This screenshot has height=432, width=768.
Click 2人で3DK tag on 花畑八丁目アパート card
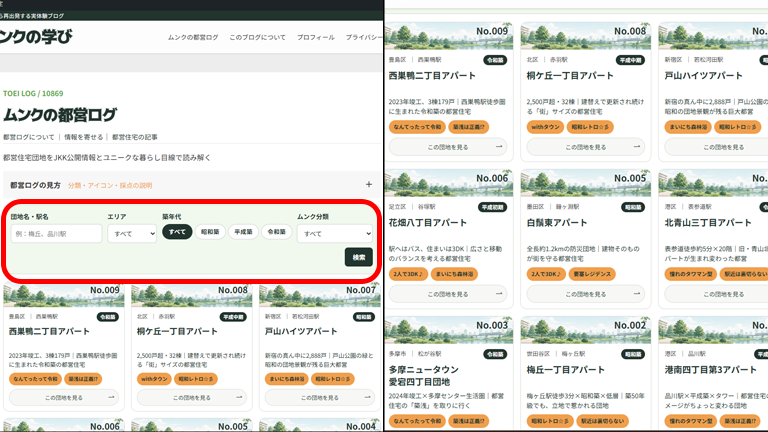point(408,274)
